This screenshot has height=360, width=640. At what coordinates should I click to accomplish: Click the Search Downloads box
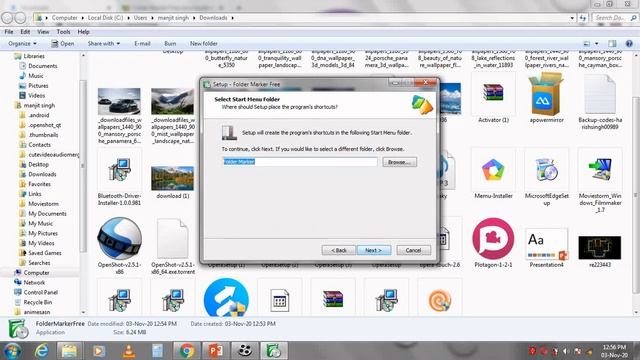pyautogui.click(x=614, y=18)
